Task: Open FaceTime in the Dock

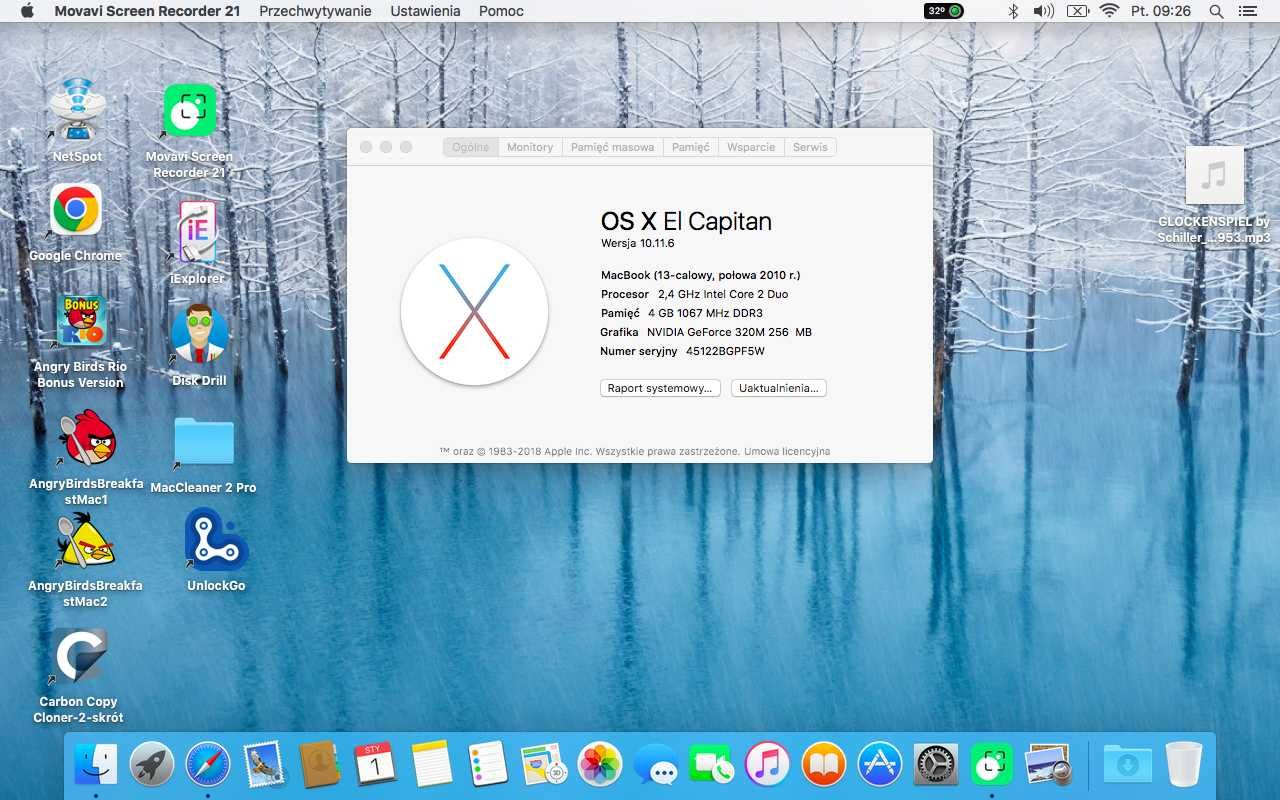Action: point(712,765)
